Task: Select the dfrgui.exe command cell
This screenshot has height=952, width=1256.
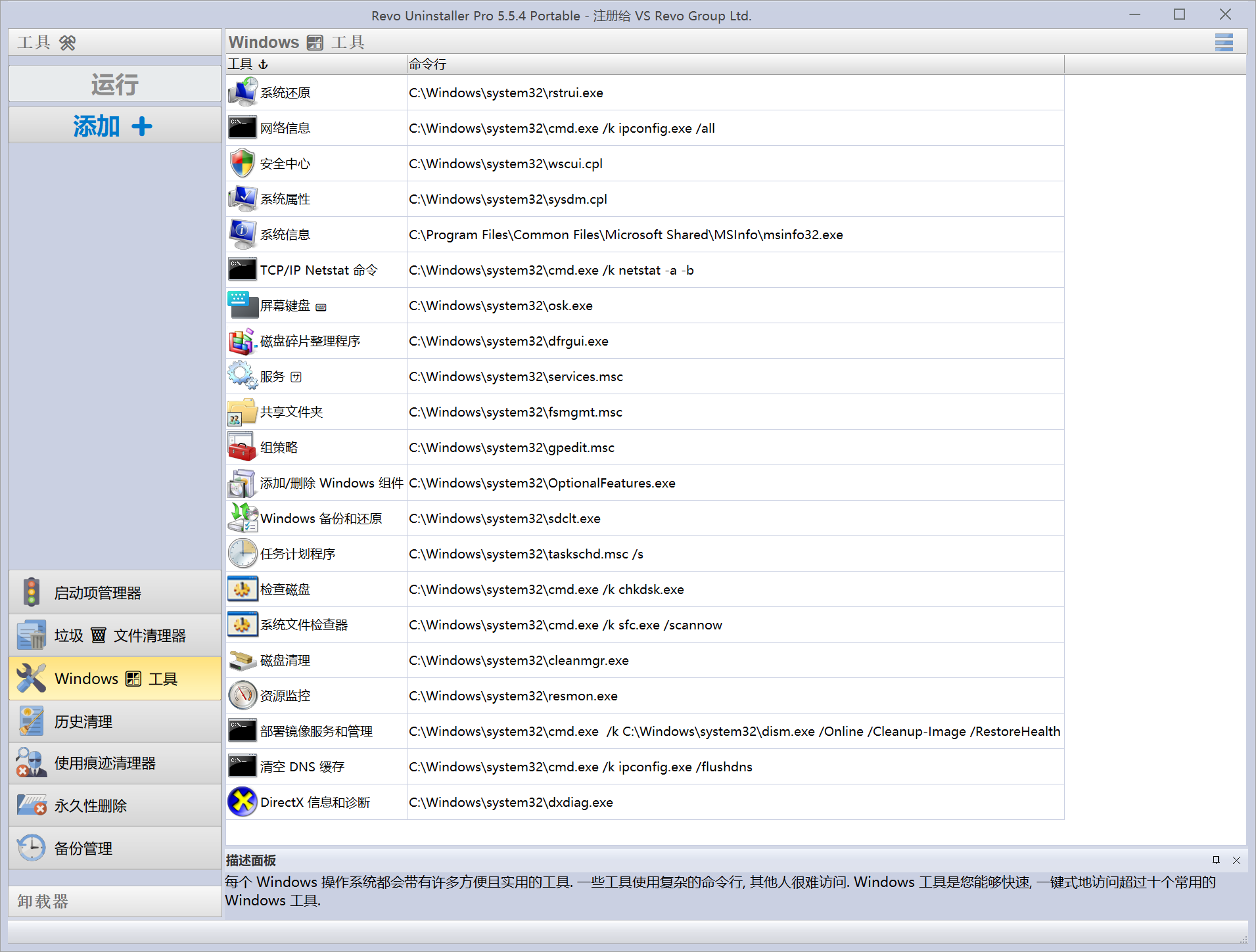Action: point(735,341)
